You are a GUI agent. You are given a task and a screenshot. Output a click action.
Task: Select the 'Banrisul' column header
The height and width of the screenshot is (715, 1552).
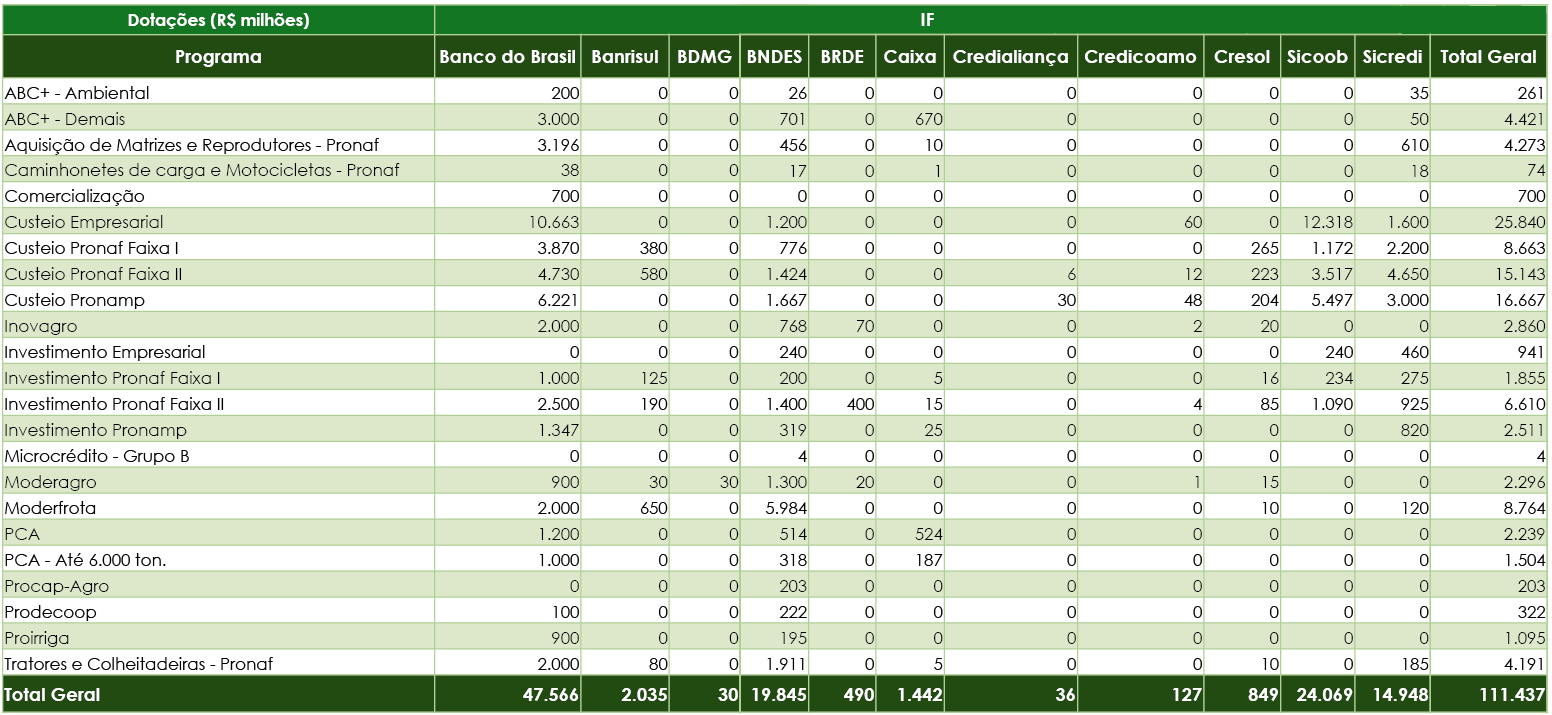point(625,57)
